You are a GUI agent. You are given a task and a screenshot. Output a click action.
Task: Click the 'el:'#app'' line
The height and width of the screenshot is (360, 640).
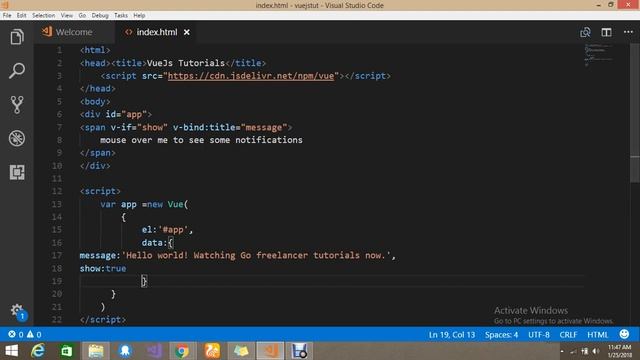(x=167, y=230)
